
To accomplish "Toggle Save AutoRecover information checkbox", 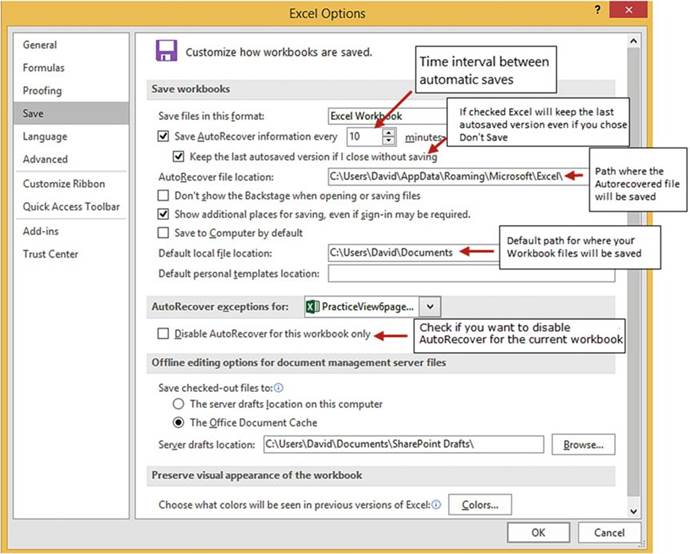I will coord(164,136).
